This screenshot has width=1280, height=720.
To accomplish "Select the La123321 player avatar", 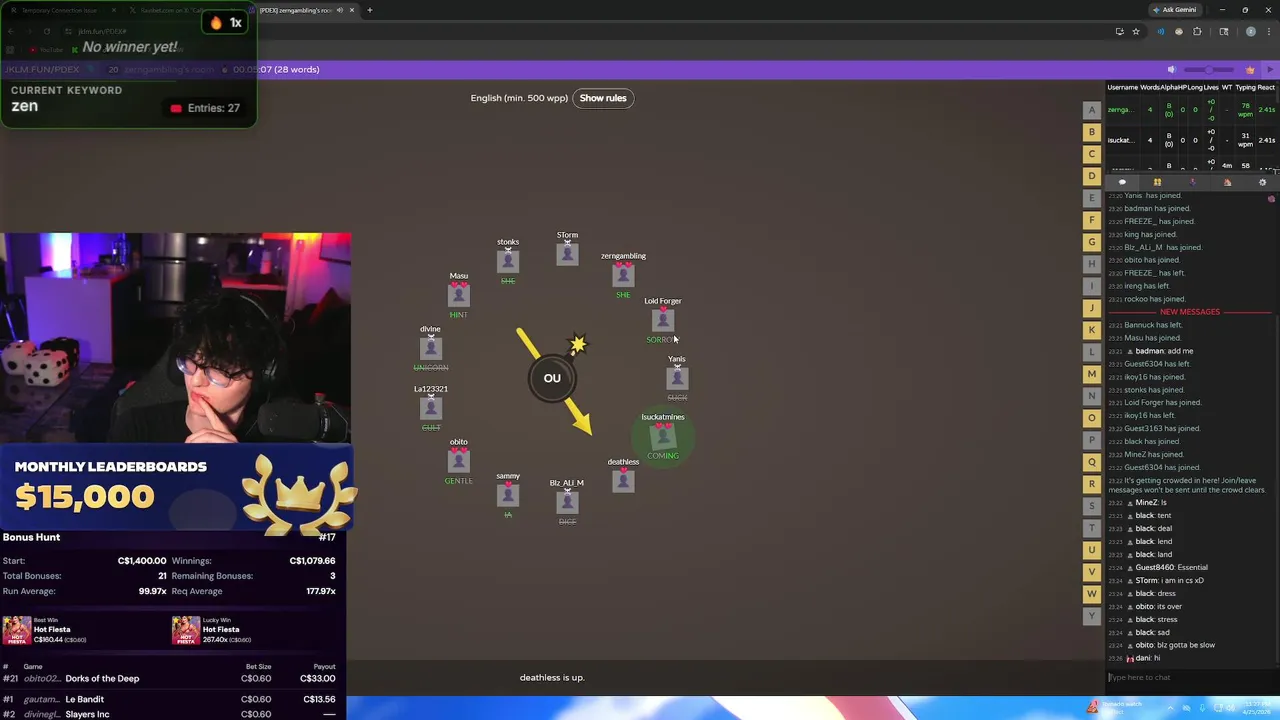I will click(431, 408).
